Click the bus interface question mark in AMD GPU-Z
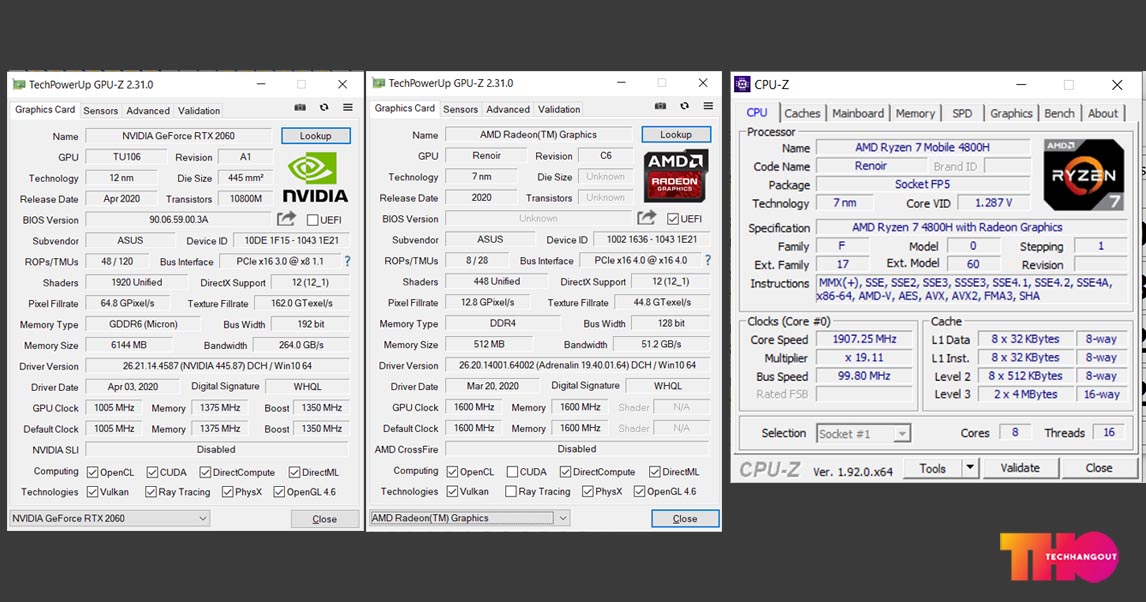Screen dimensions: 1146x602 pos(707,260)
